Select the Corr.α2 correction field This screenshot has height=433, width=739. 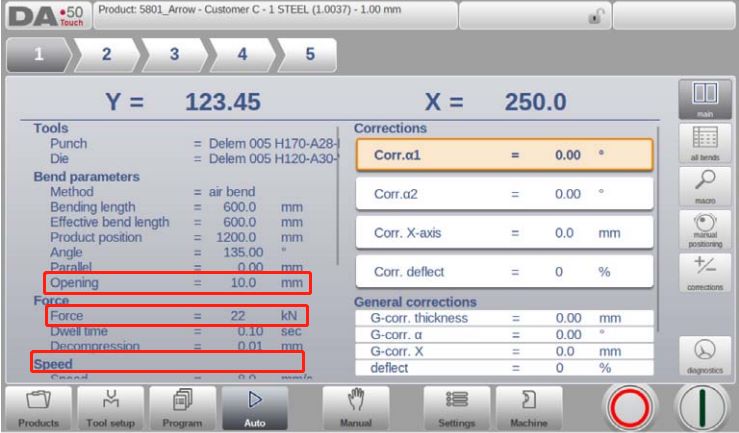click(x=504, y=194)
